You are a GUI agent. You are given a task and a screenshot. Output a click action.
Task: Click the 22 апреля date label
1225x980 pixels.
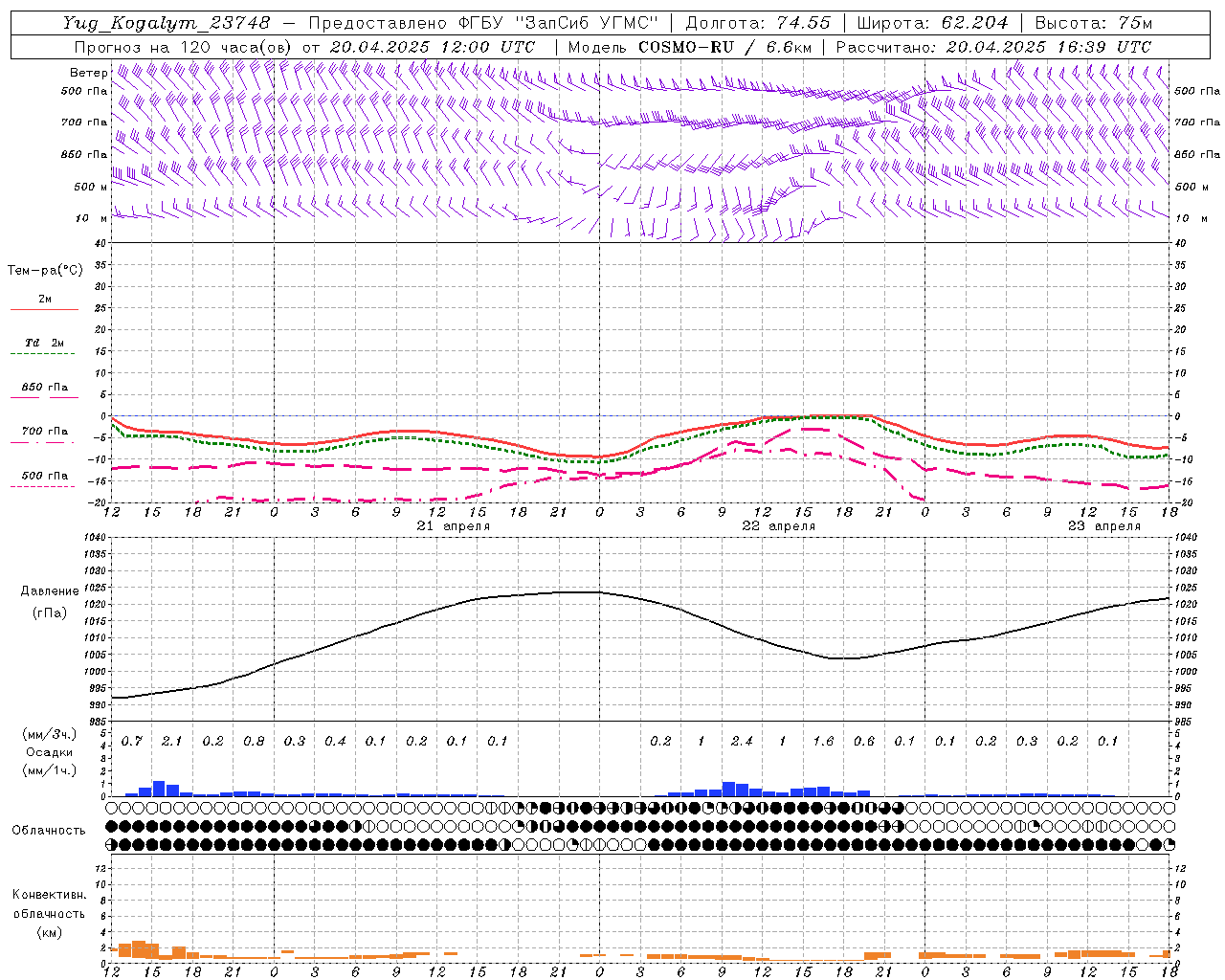coord(779,526)
